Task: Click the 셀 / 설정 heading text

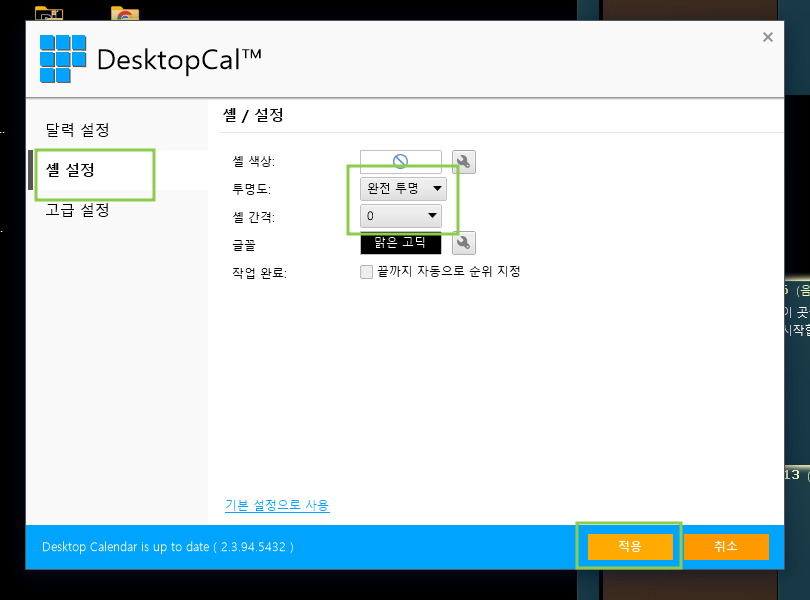Action: [x=253, y=115]
